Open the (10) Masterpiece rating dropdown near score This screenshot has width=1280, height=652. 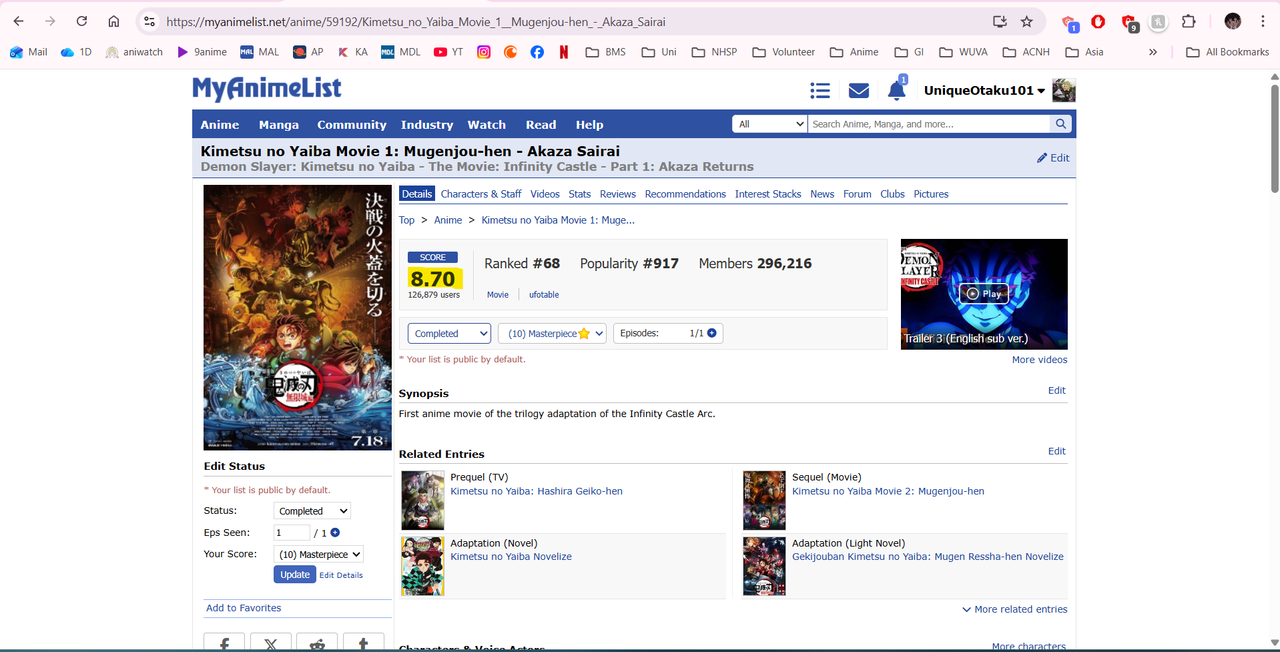pos(552,333)
